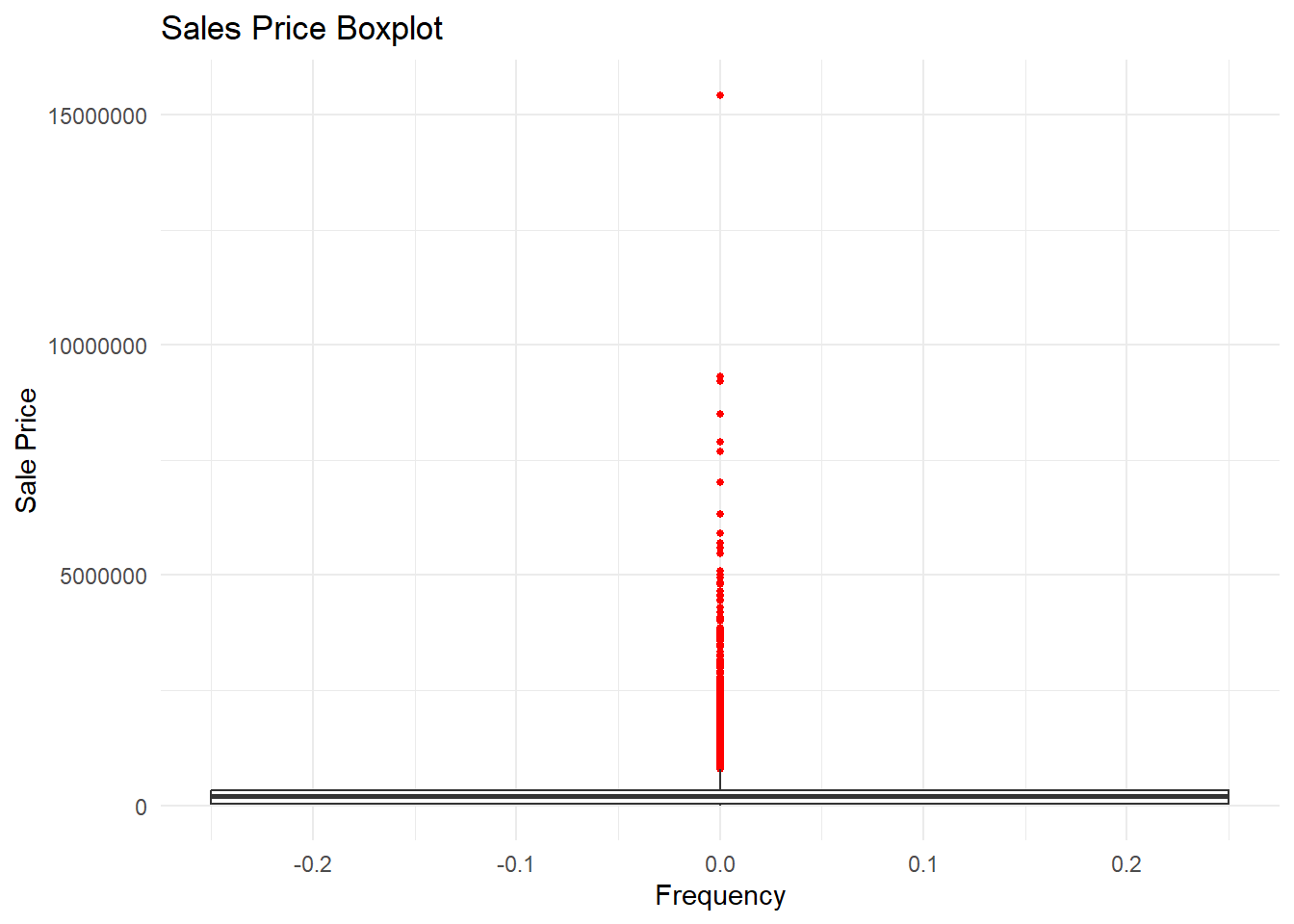The image size is (1294, 924).
Task: Click the highest red outlier above 15000000
Action: pos(720,95)
